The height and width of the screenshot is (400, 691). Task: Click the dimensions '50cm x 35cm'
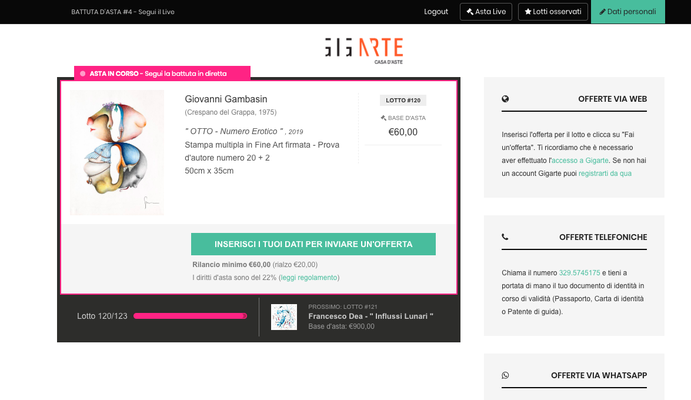tap(209, 171)
